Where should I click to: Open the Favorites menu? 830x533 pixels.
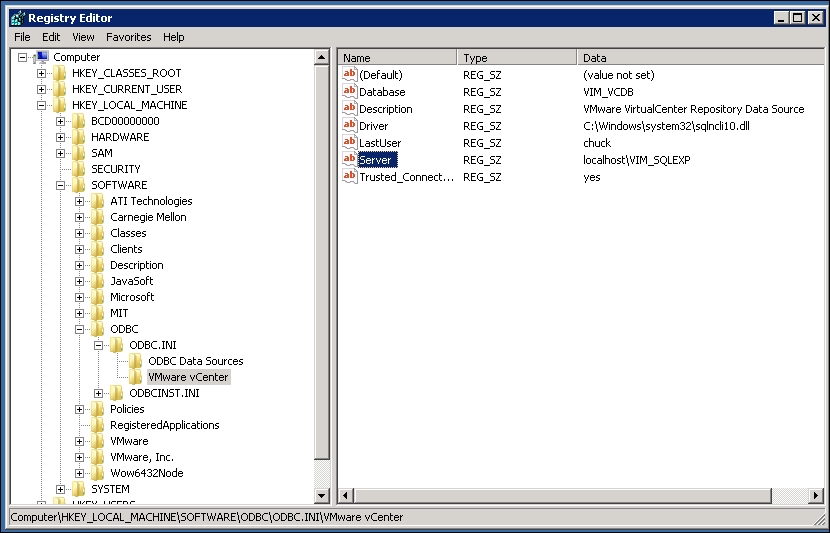coord(129,37)
